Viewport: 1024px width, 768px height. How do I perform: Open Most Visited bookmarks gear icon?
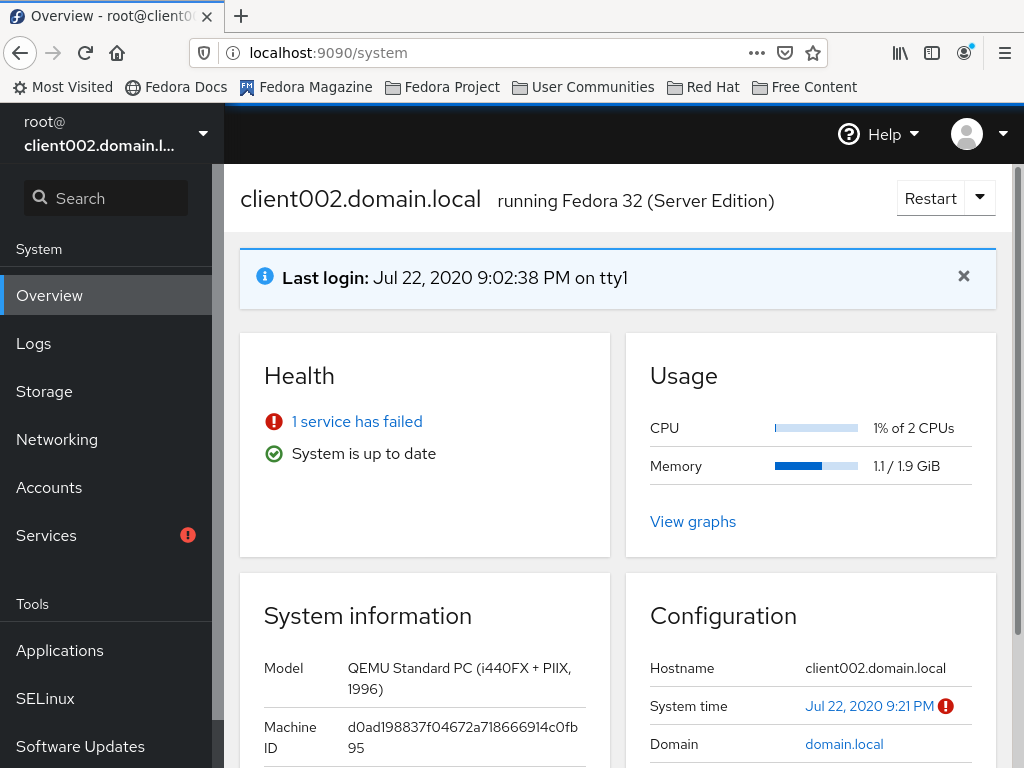tap(20, 88)
